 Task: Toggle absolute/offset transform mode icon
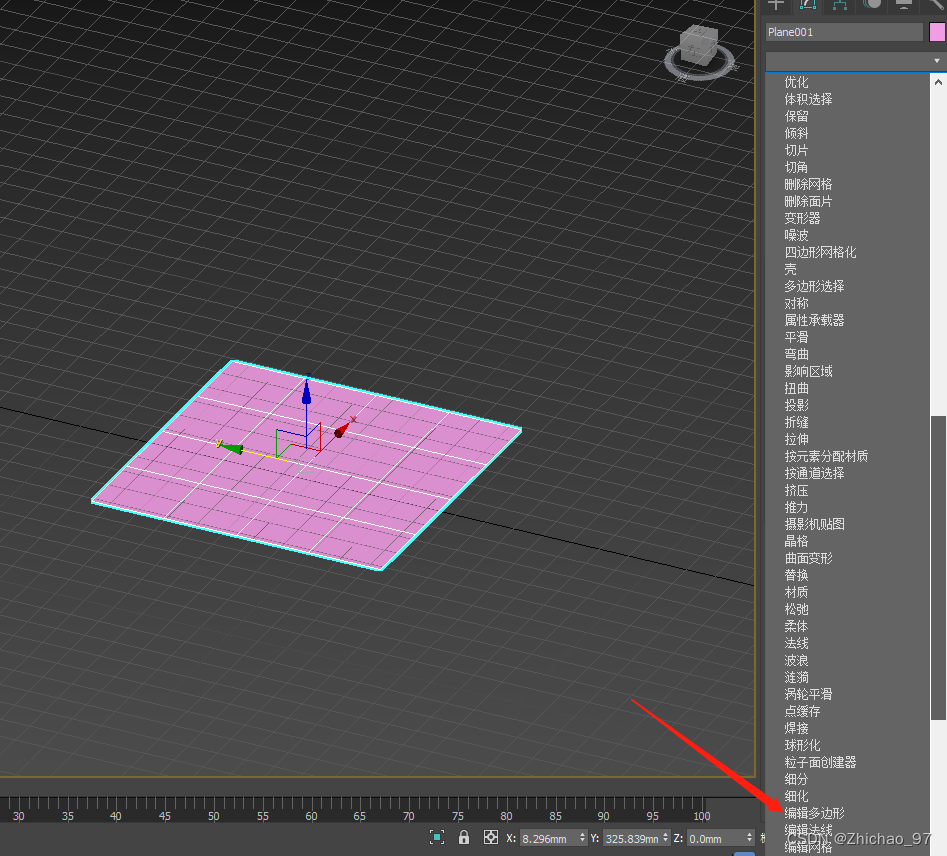[x=491, y=837]
